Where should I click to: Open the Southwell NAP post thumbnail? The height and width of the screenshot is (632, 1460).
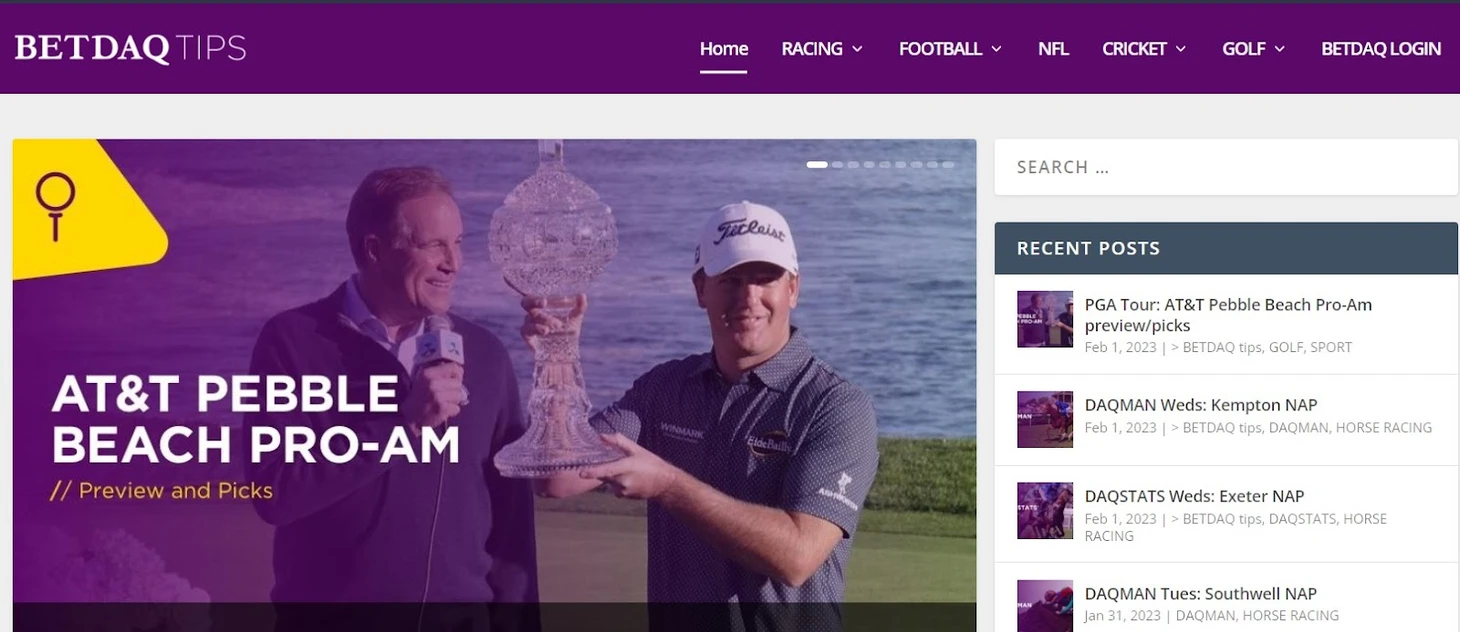point(1045,606)
